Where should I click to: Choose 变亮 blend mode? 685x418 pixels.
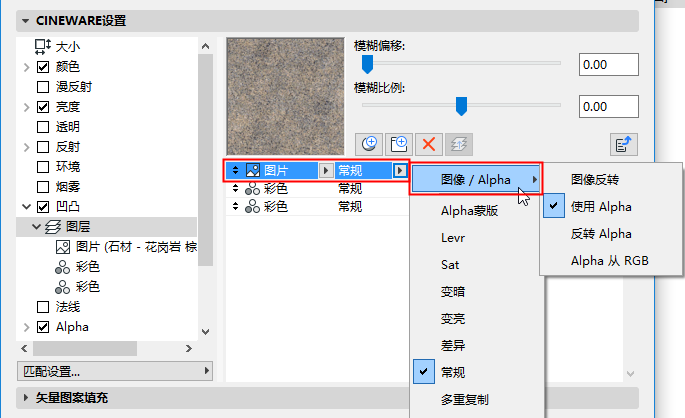point(453,319)
